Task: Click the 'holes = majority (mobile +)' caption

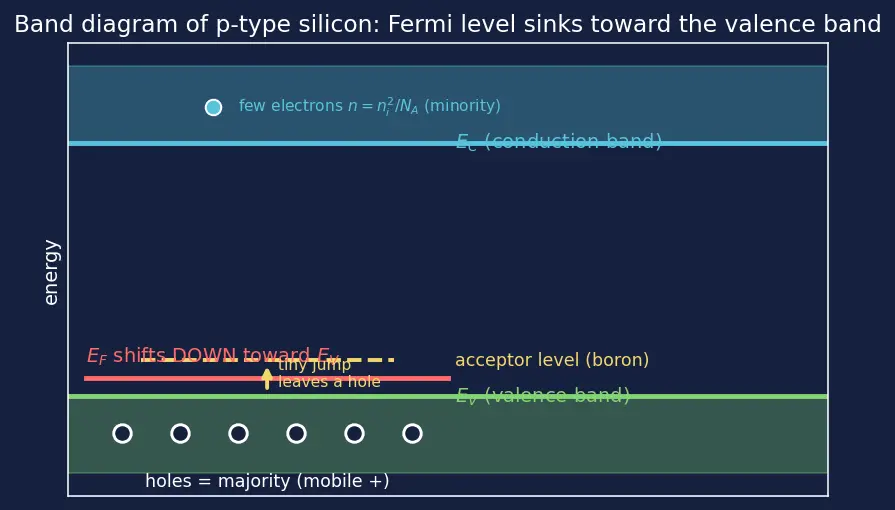Action: coord(267,481)
